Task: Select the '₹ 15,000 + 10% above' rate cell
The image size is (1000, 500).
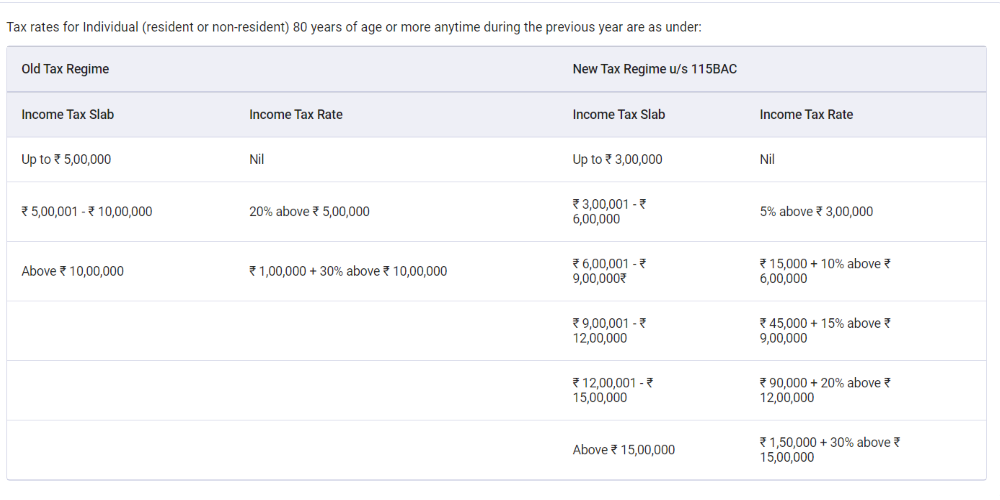Action: point(825,271)
